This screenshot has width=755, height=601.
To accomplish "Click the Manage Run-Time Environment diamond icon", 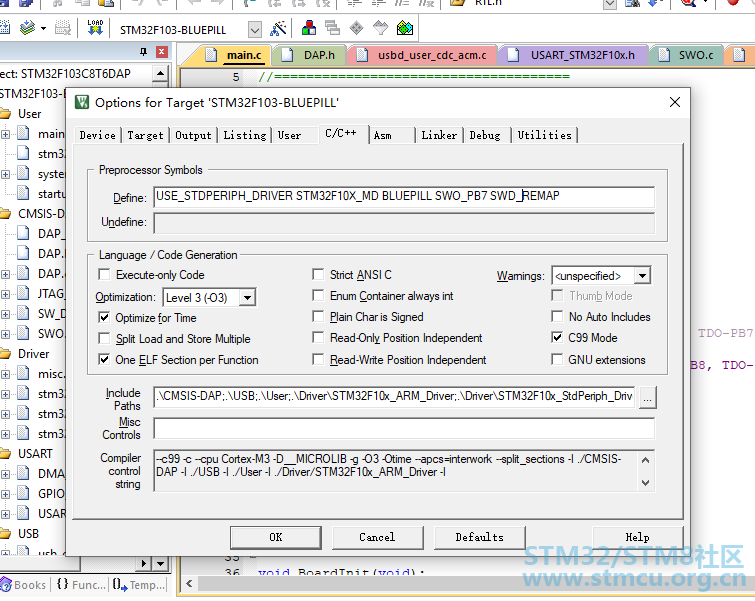I will tap(356, 28).
